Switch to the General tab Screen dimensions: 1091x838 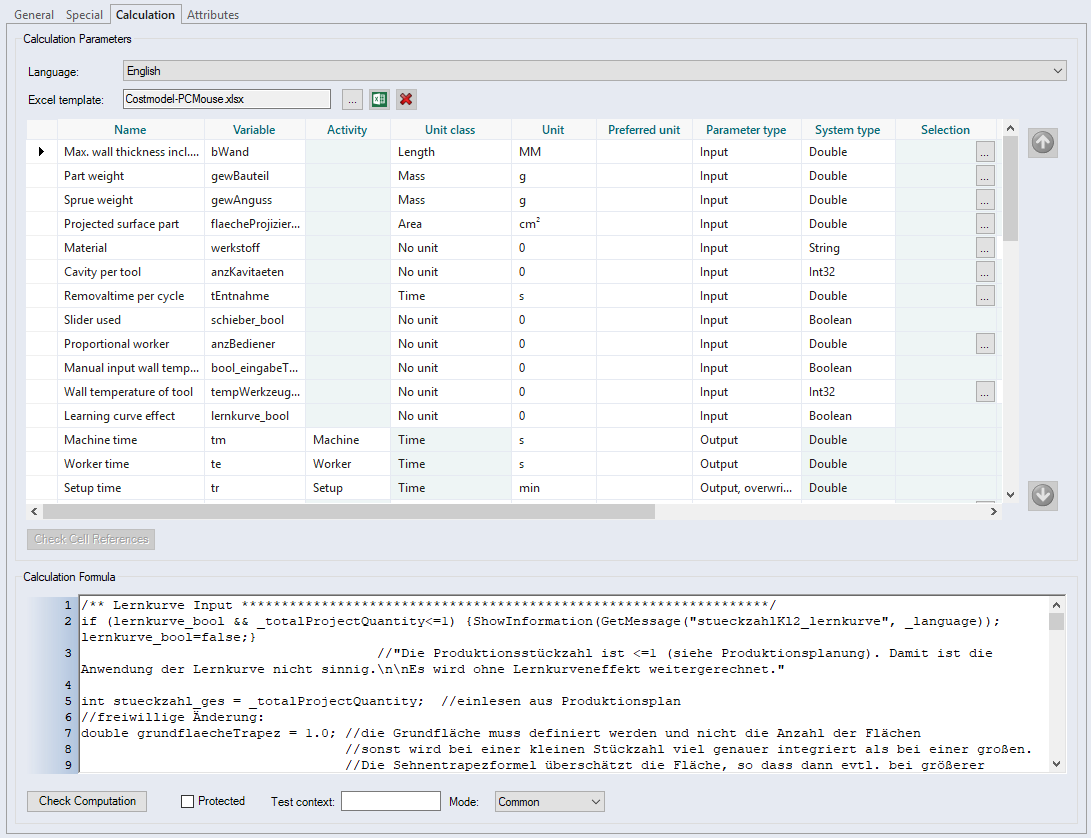[34, 15]
